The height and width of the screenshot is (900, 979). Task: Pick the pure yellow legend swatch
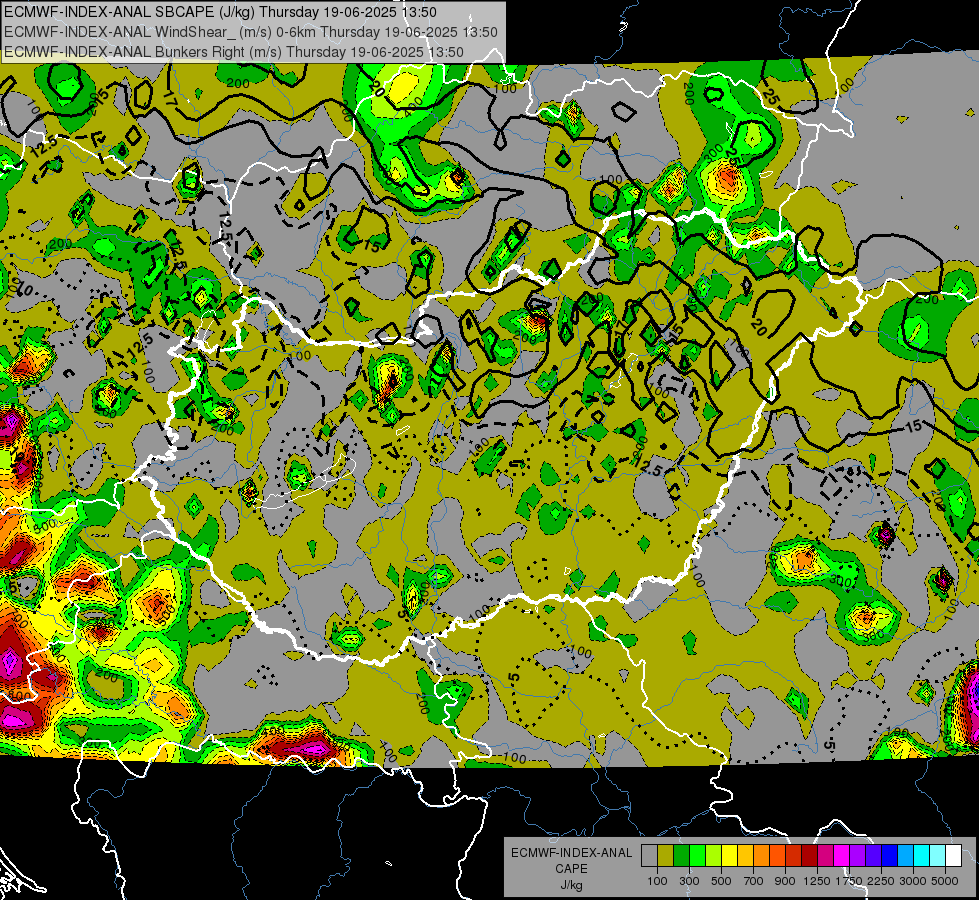tap(729, 856)
